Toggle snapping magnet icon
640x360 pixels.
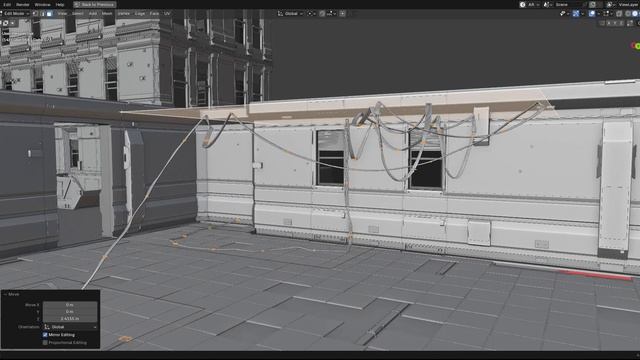point(322,13)
